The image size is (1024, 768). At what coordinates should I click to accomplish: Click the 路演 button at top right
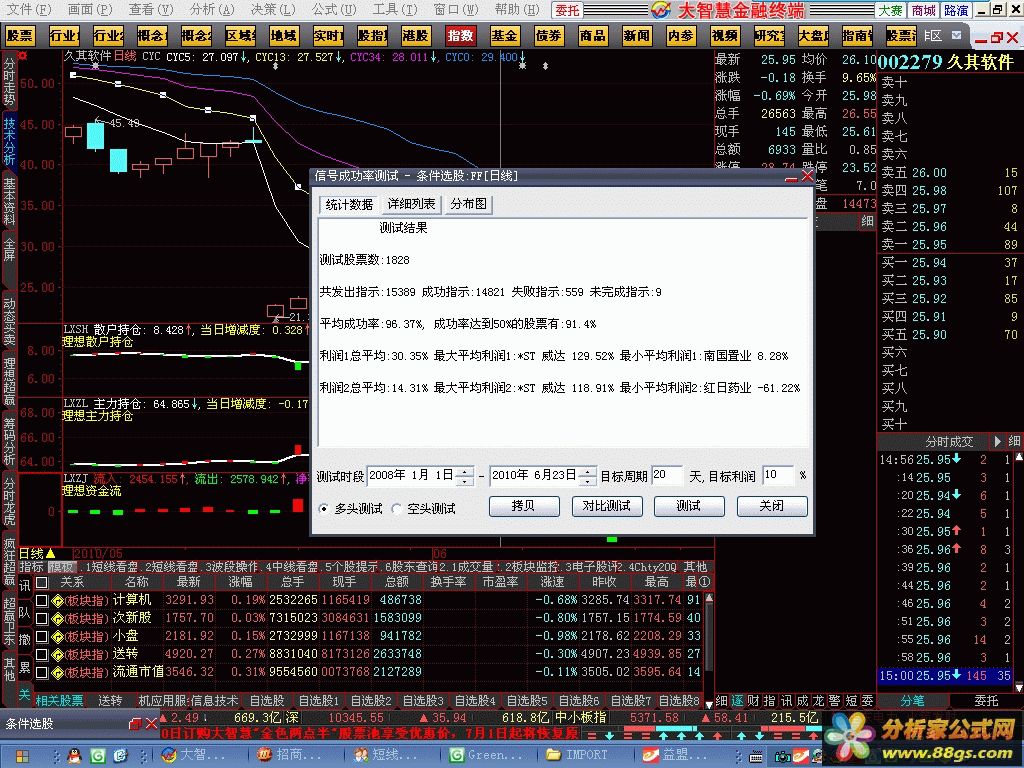point(956,10)
